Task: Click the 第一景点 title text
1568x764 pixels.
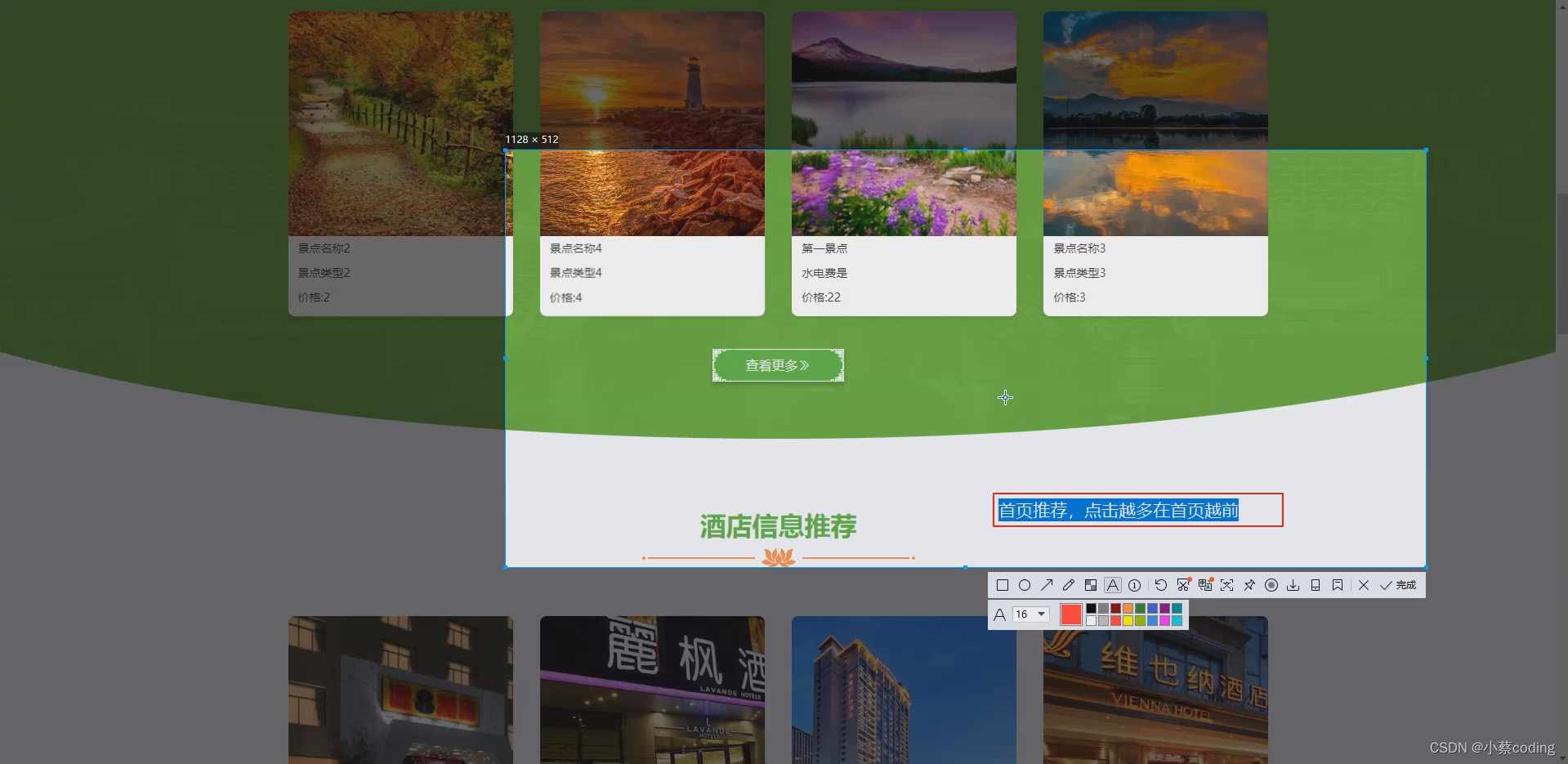Action: (x=824, y=248)
